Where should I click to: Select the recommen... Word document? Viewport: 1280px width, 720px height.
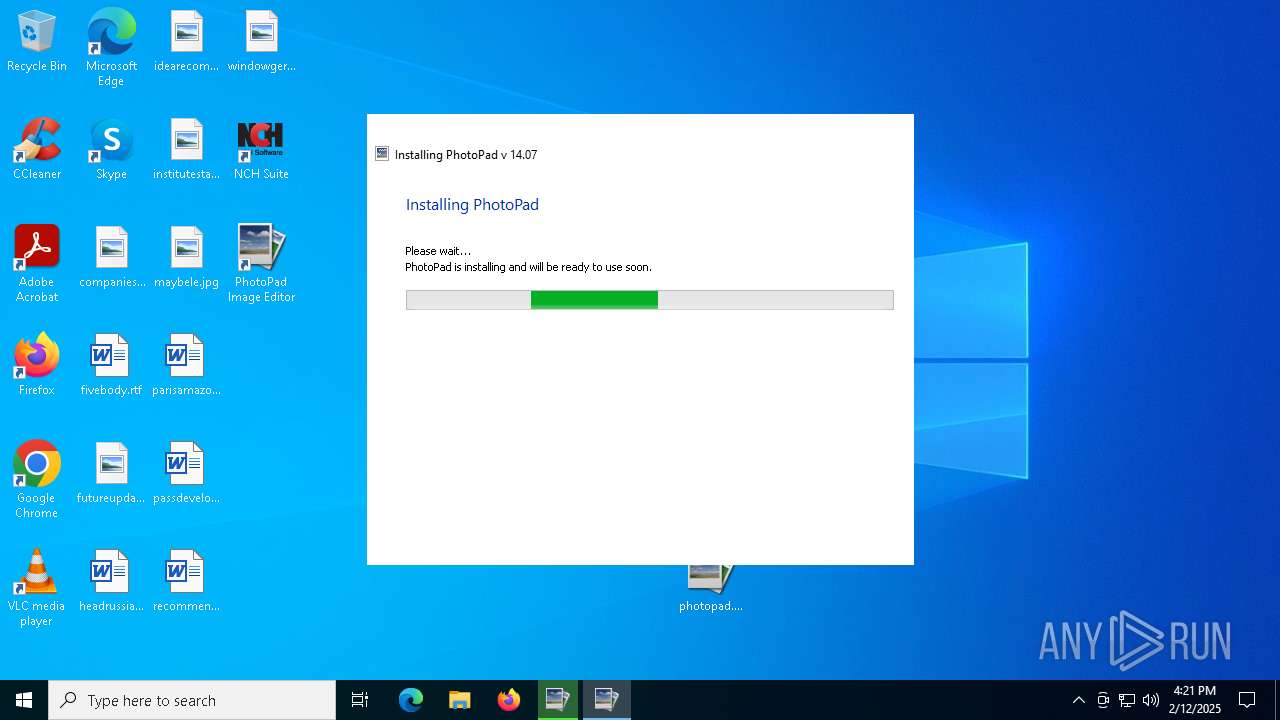pos(186,581)
